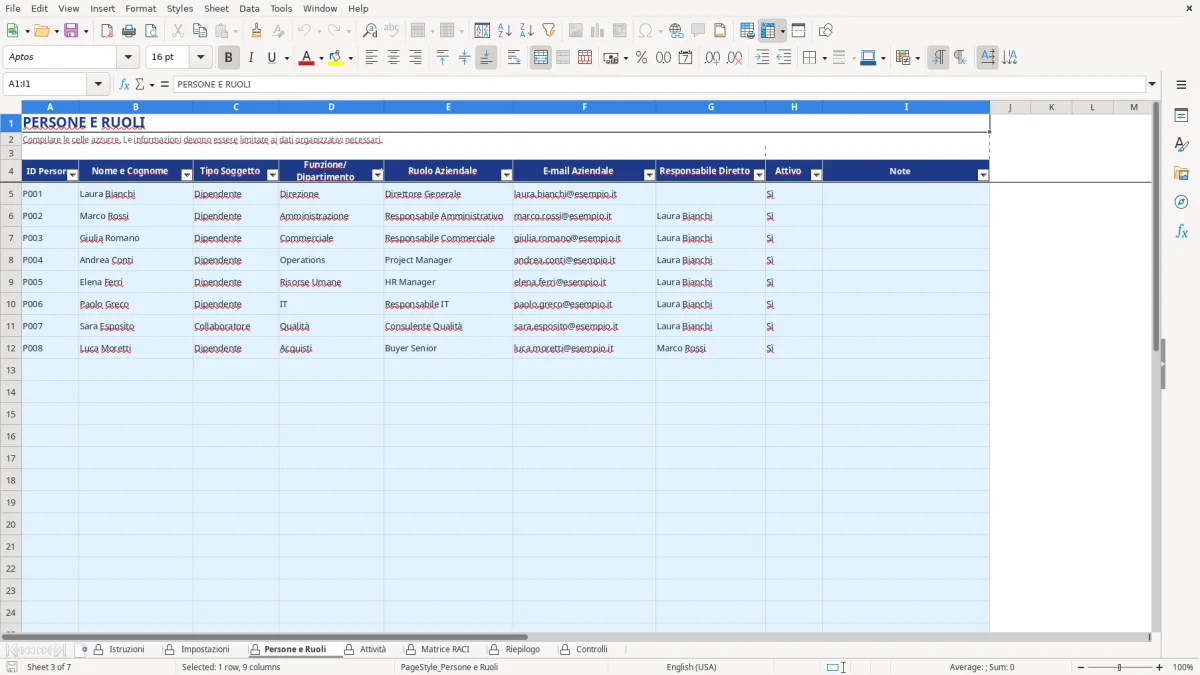Screen dimensions: 1200x675
Task: Click the Add Decimal Place icon
Action: pos(712,58)
